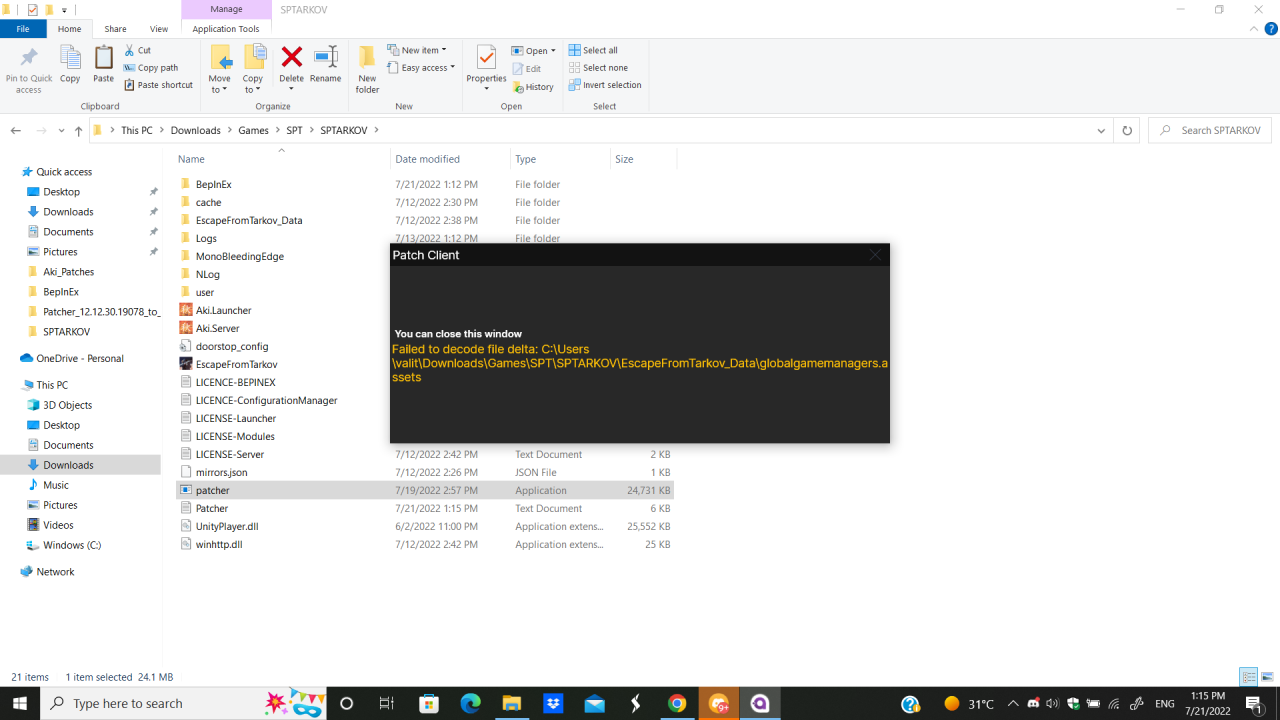Click the taskbar search box
1280x720 pixels.
click(183, 703)
